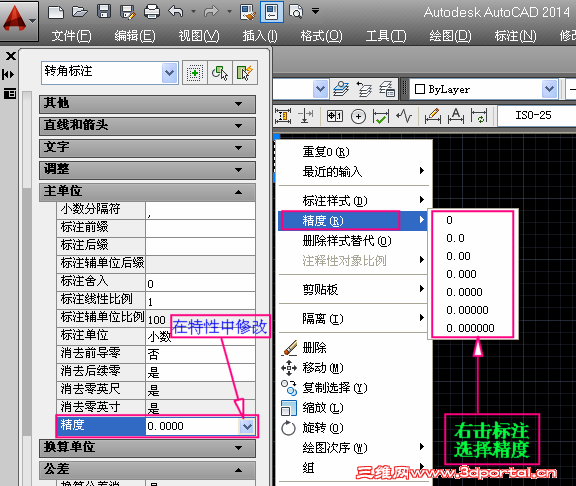Click the Layer States Manager icon
The height and width of the screenshot is (486, 576).
coord(387,89)
